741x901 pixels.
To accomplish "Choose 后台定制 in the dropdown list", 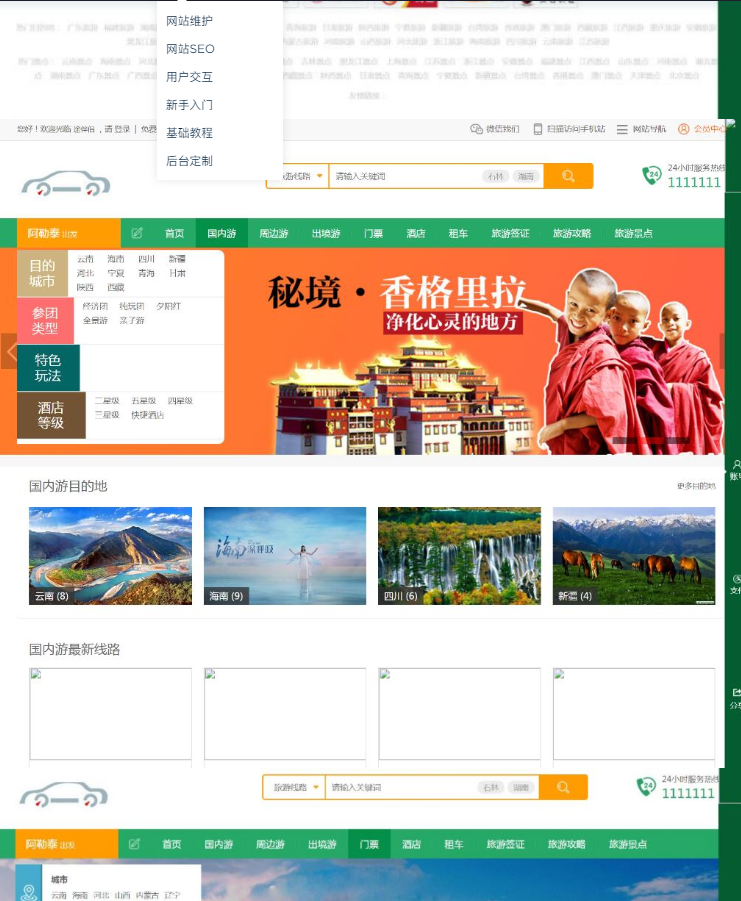I will (189, 161).
